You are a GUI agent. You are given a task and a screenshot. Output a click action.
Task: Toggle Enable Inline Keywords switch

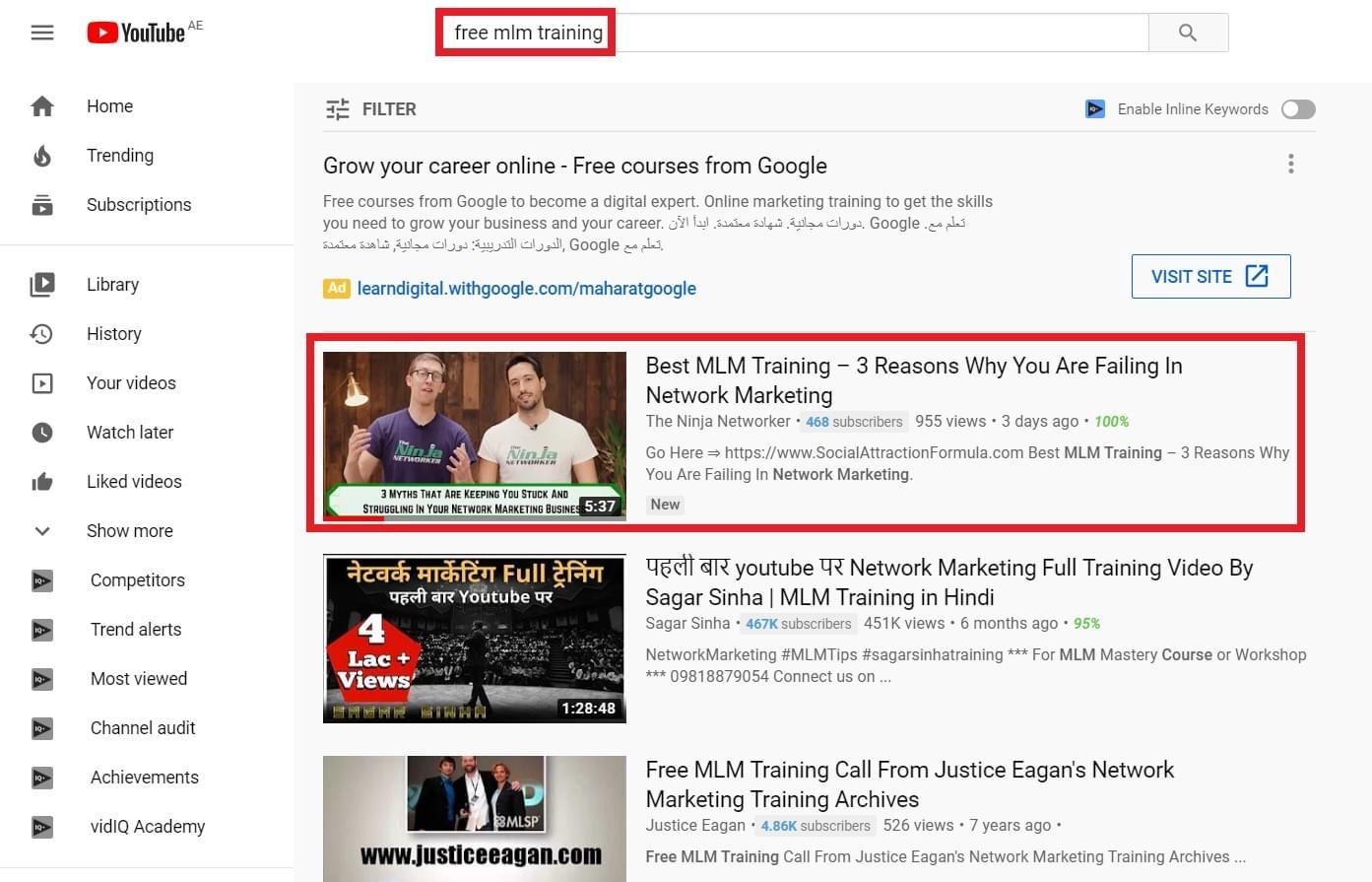[1298, 109]
